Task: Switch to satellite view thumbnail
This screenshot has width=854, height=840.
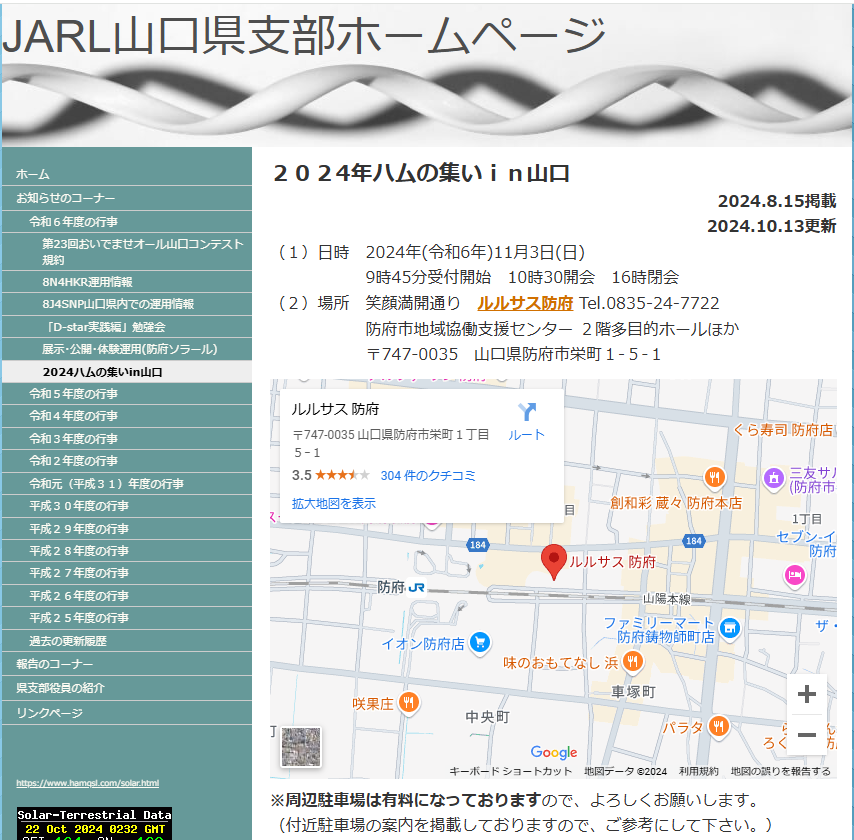Action: coord(301,747)
